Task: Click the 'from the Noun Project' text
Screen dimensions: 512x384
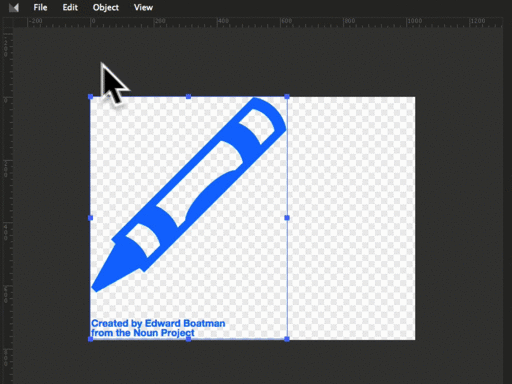Action: tap(143, 333)
